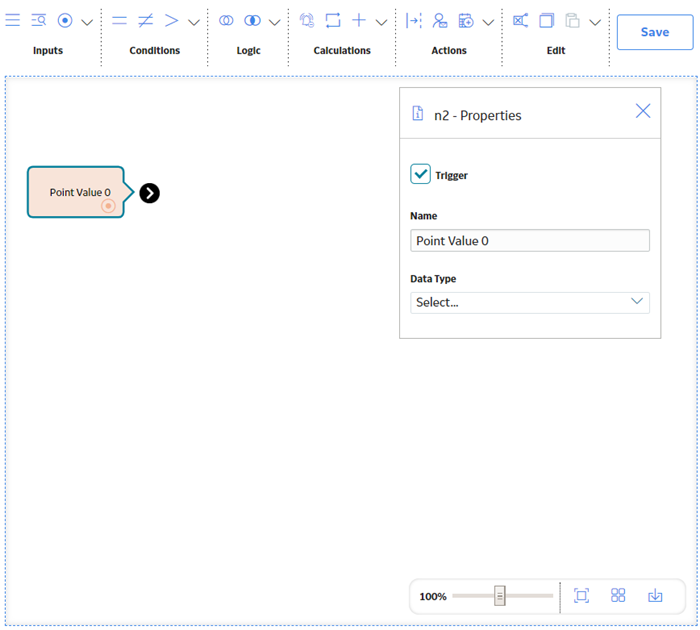Expand the Edit dropdown arrow

click(595, 22)
